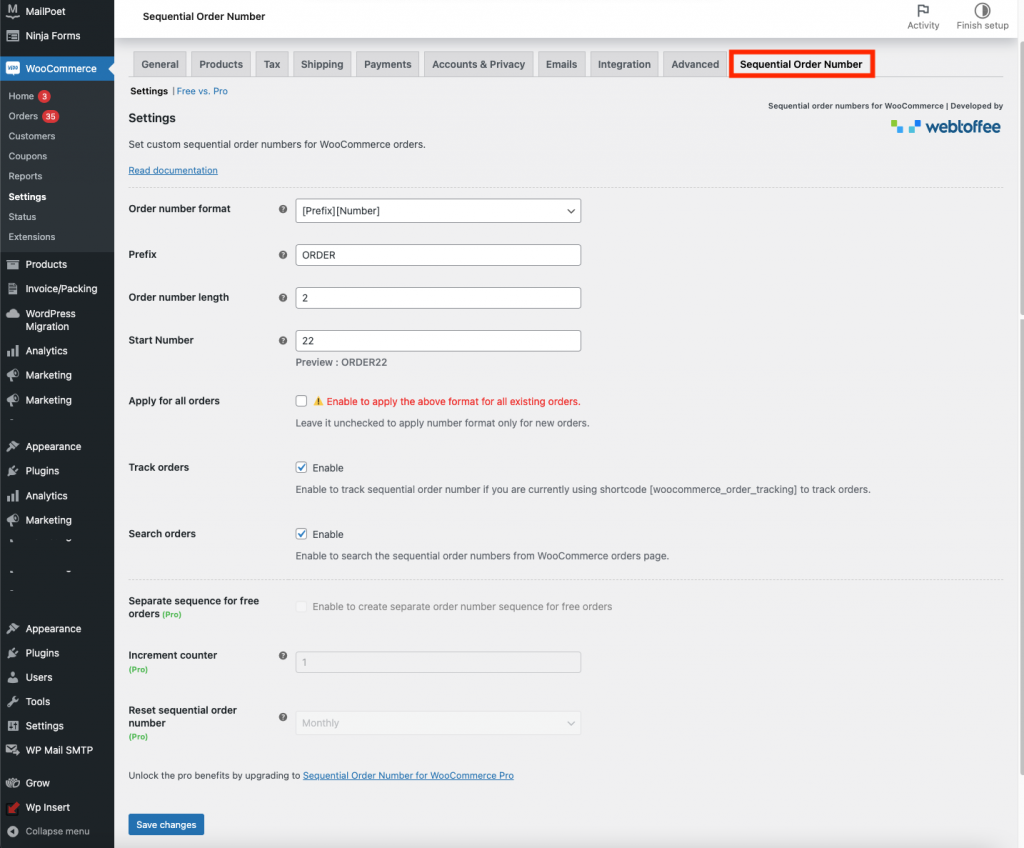1024x848 pixels.
Task: Click the Prefix input field
Action: click(x=438, y=255)
